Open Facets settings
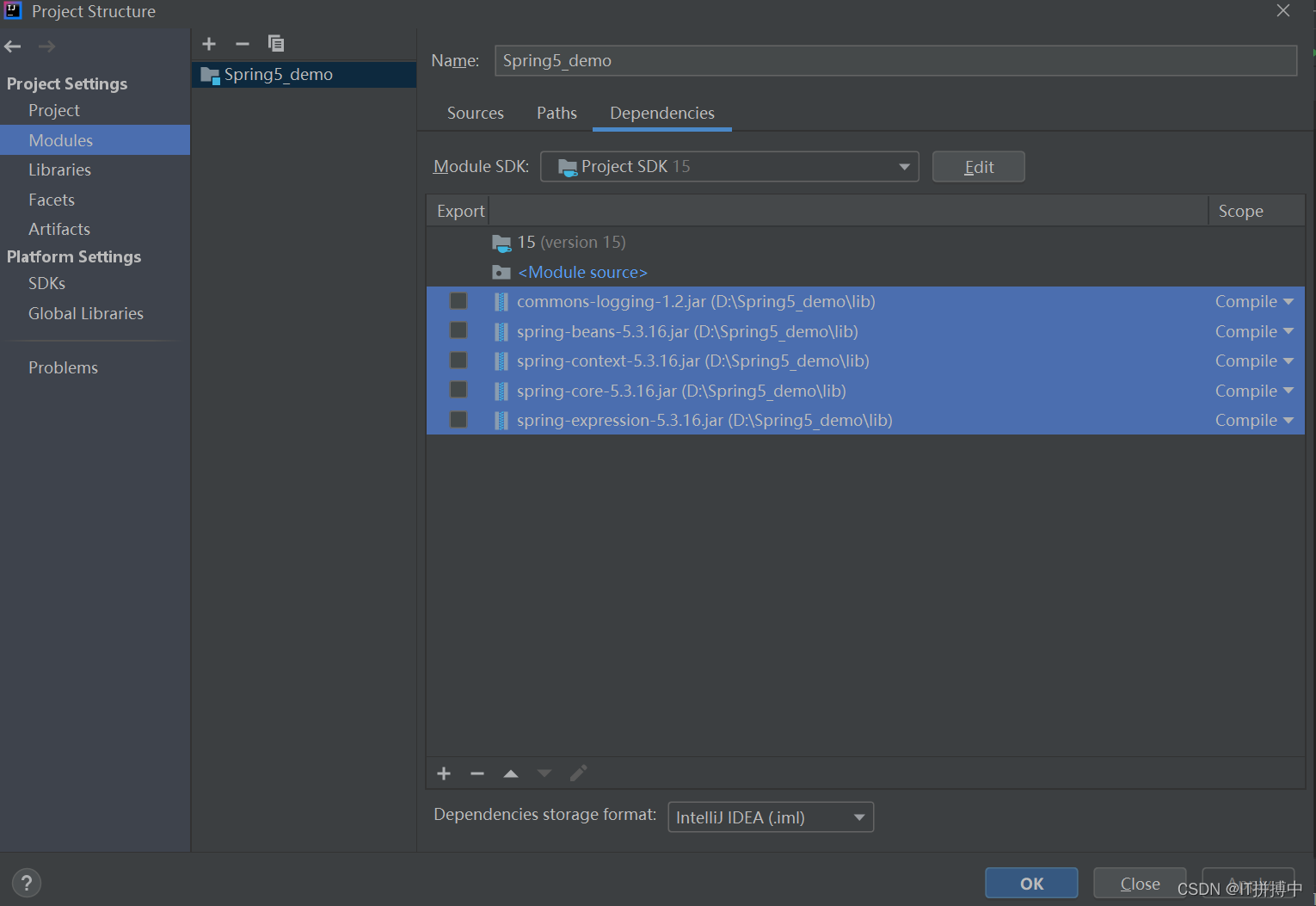This screenshot has width=1316, height=906. 52,200
